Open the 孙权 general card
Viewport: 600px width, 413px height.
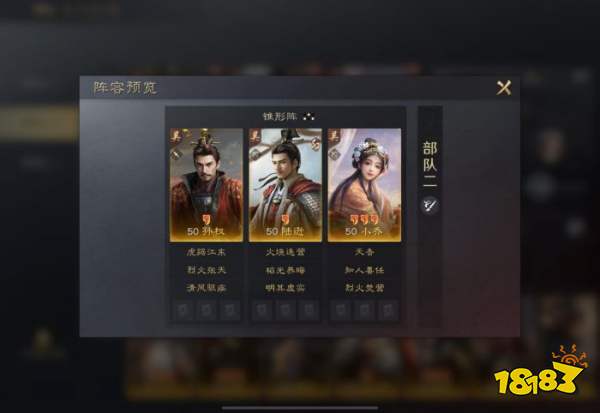pos(206,185)
